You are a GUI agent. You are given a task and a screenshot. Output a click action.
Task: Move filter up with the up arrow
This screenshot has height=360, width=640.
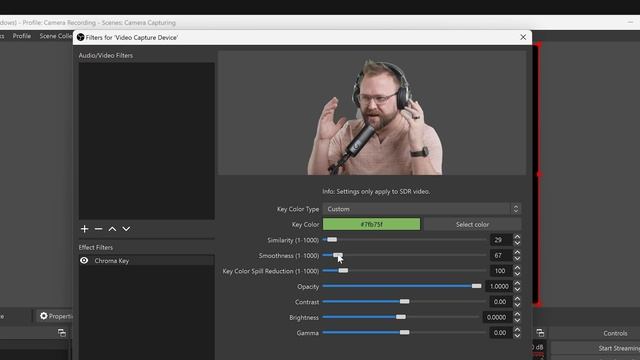112,229
